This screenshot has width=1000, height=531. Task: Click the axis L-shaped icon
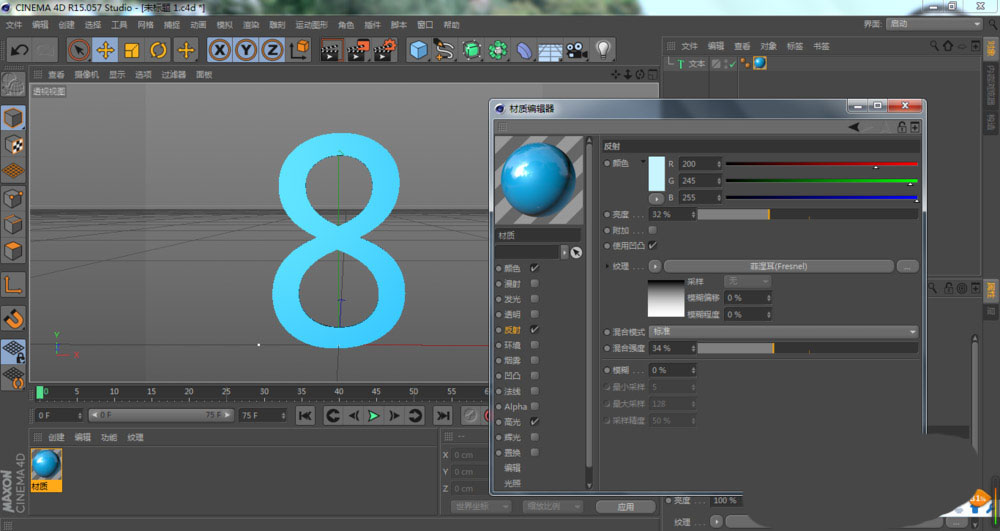click(13, 285)
